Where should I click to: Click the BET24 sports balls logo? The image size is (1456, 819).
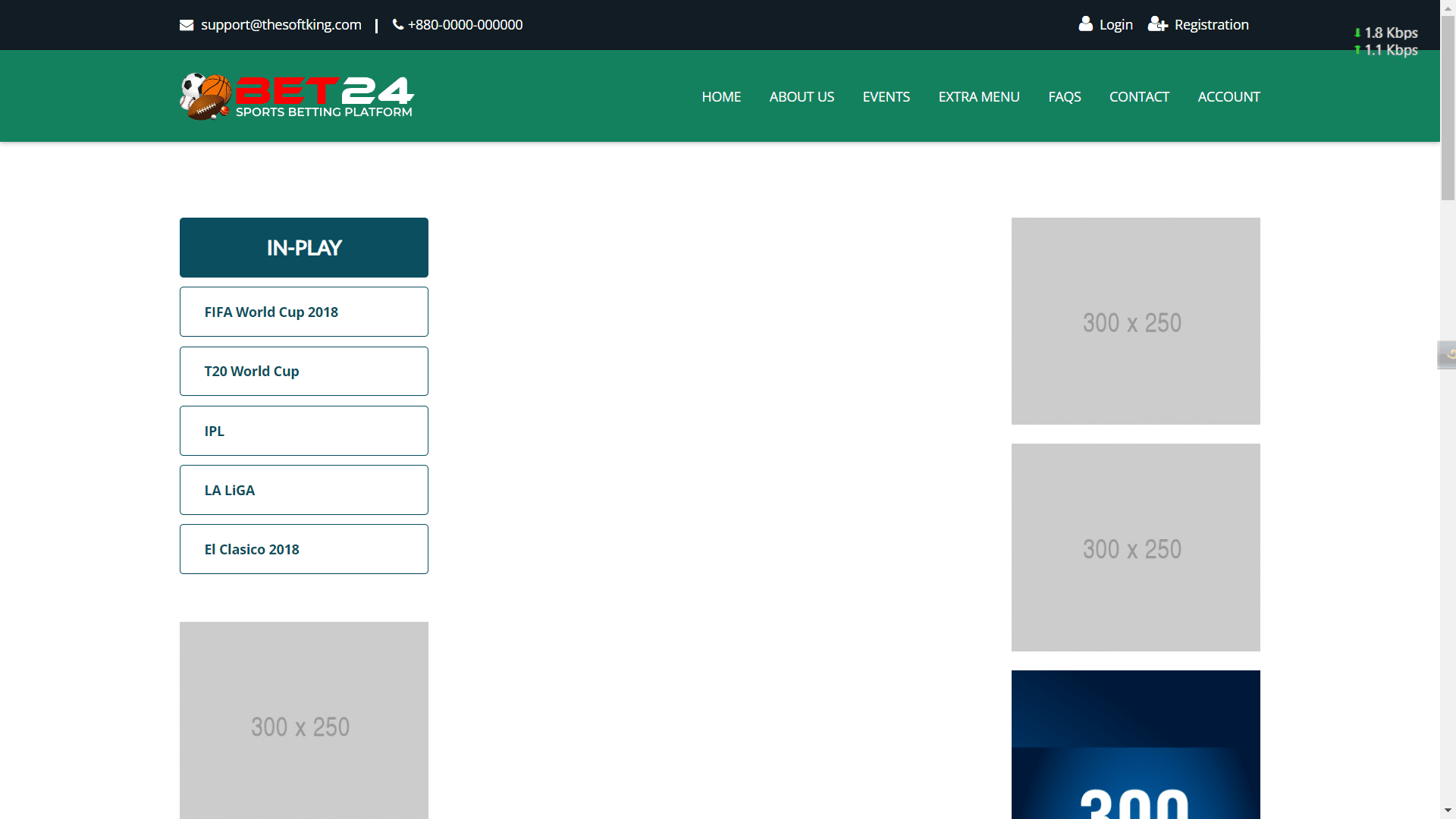(x=206, y=96)
